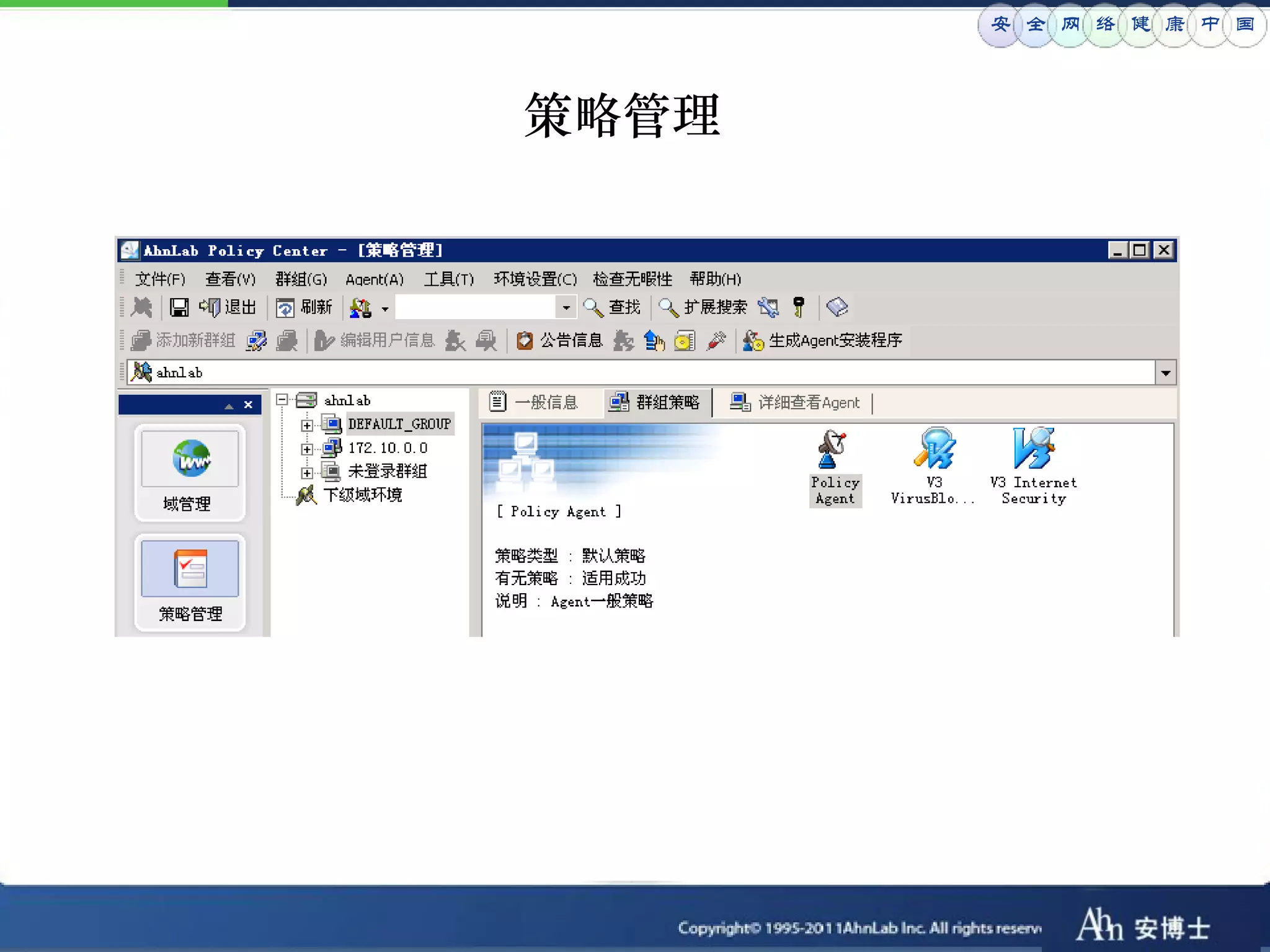The height and width of the screenshot is (952, 1270).
Task: Open the small arrow beside the agent icon
Action: click(x=385, y=309)
